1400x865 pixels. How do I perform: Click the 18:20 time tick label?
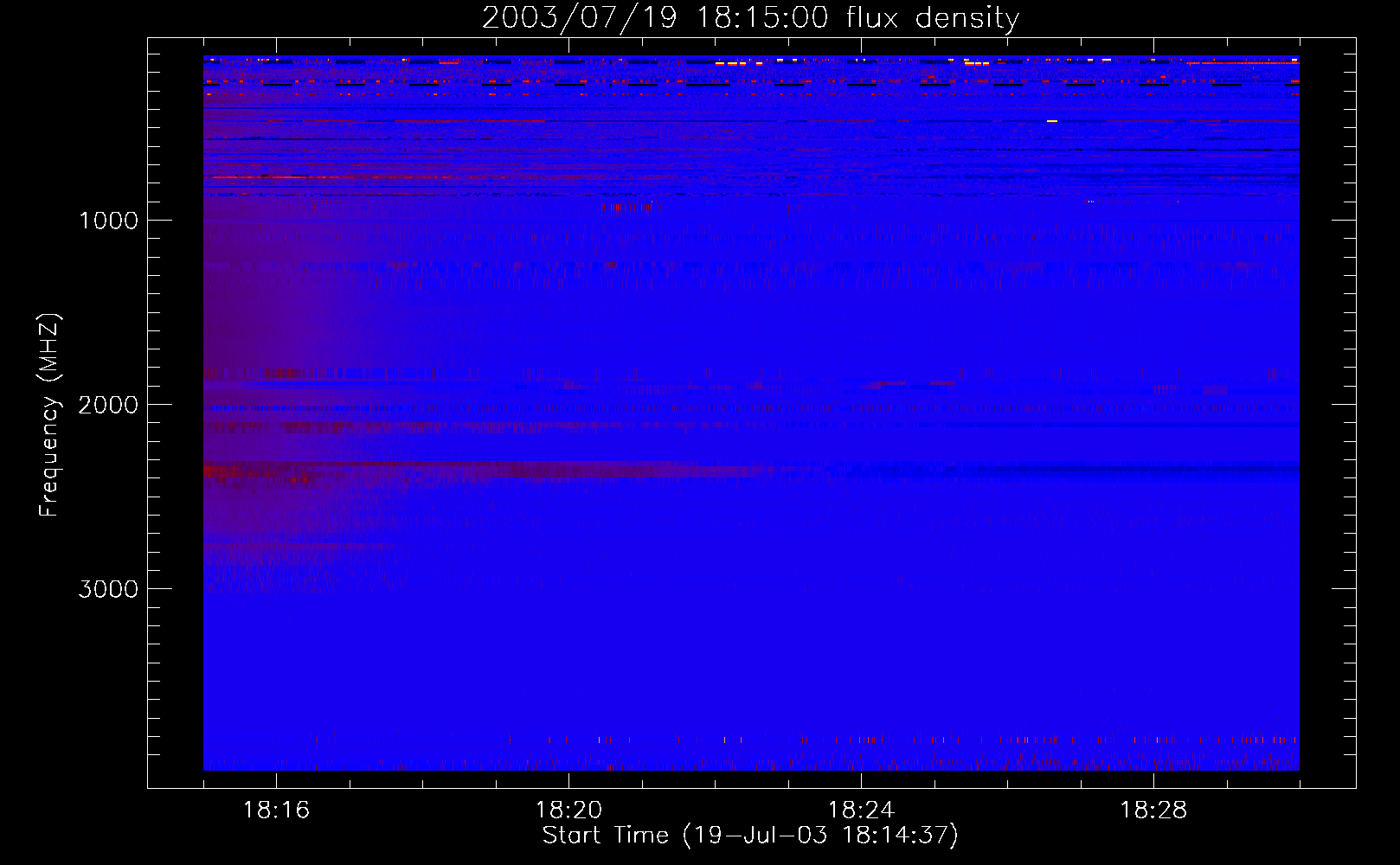tap(568, 811)
